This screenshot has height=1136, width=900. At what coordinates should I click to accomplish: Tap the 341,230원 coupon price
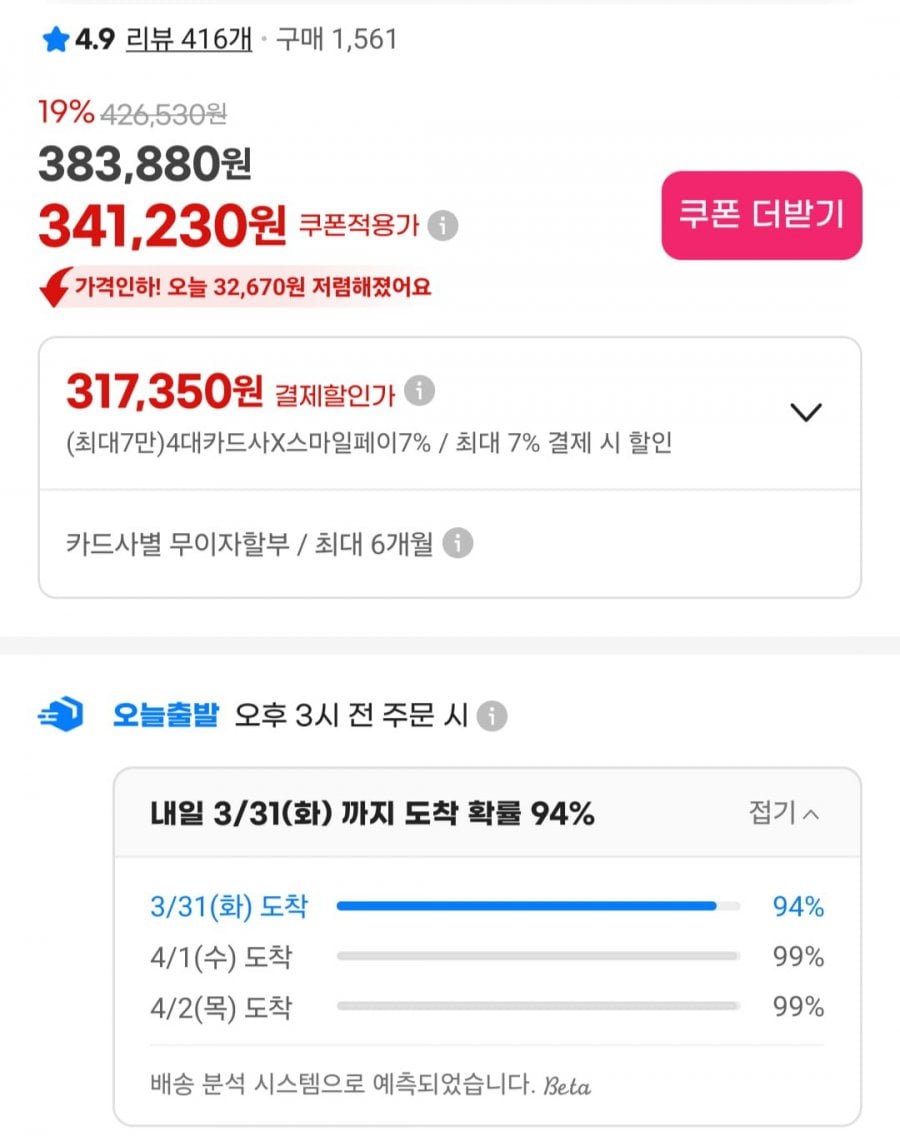coord(162,227)
